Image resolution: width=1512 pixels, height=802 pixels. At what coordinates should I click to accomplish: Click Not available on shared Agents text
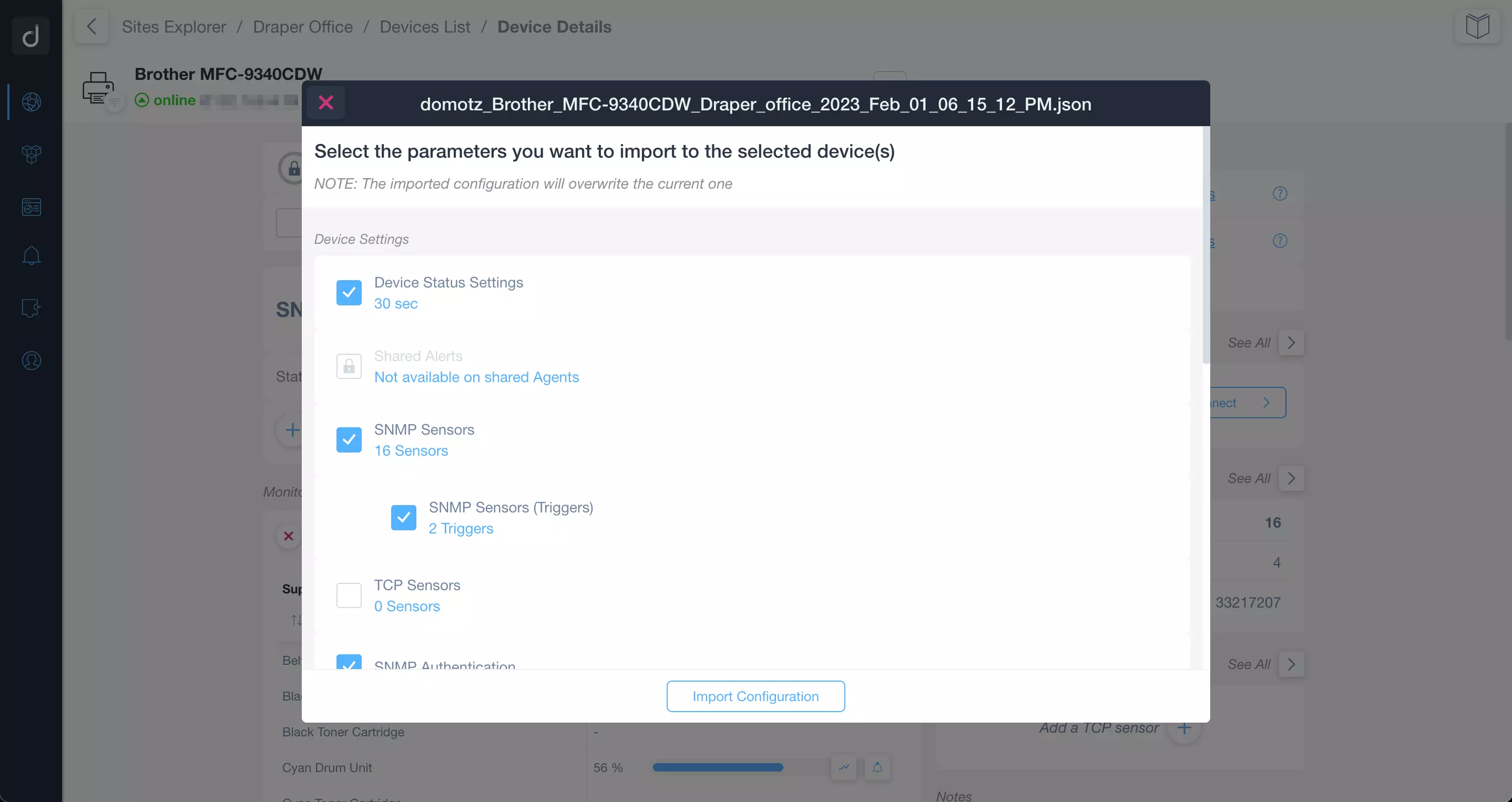(x=477, y=377)
